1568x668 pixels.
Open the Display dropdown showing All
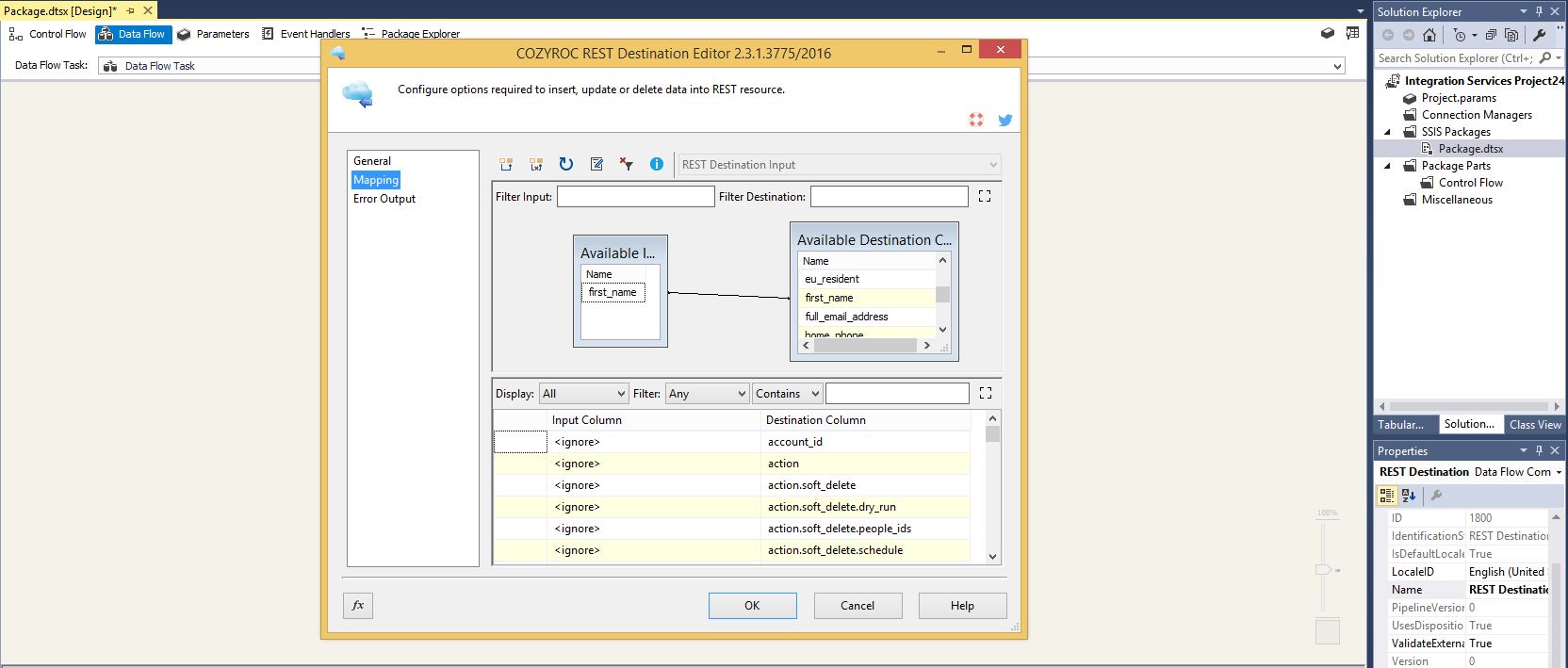click(x=583, y=394)
